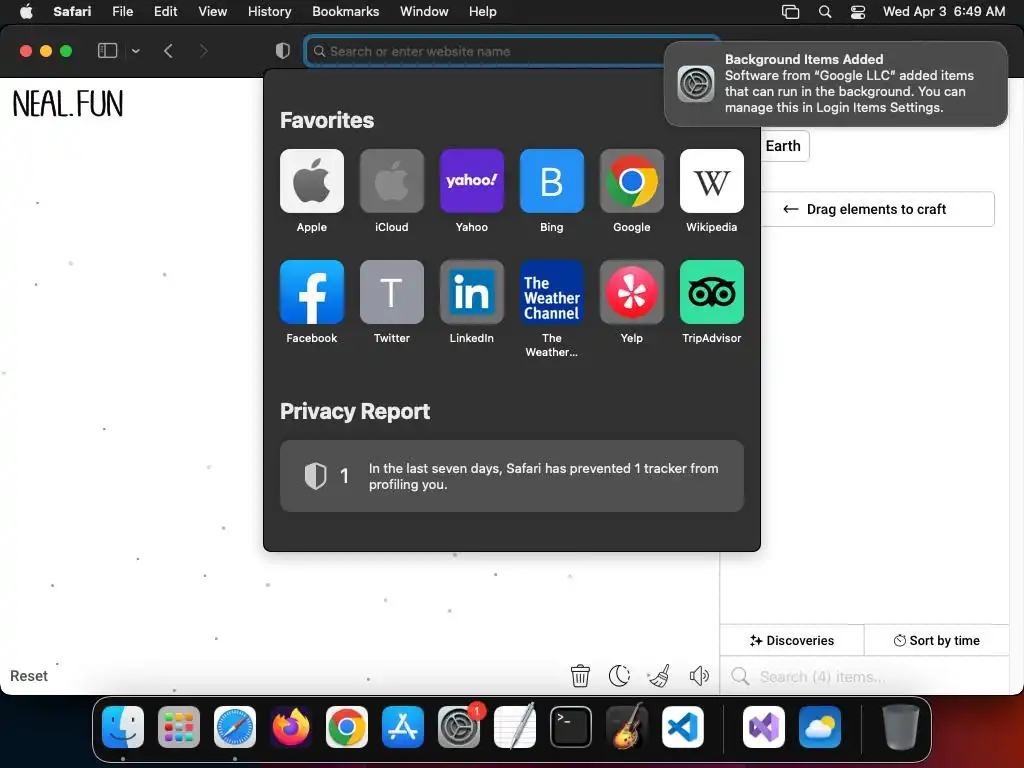Open the File menu

(122, 12)
